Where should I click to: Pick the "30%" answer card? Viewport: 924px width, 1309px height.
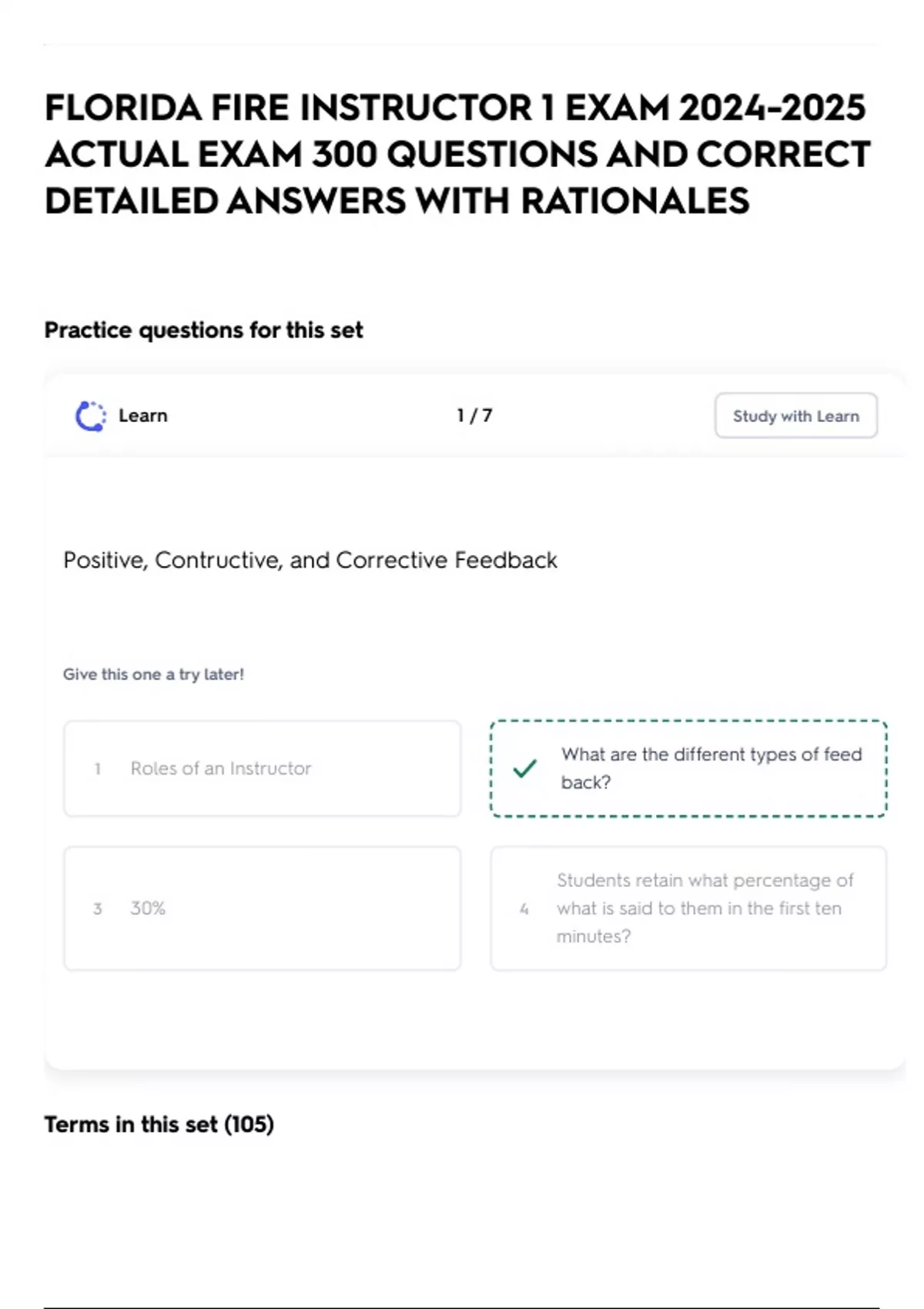[262, 909]
